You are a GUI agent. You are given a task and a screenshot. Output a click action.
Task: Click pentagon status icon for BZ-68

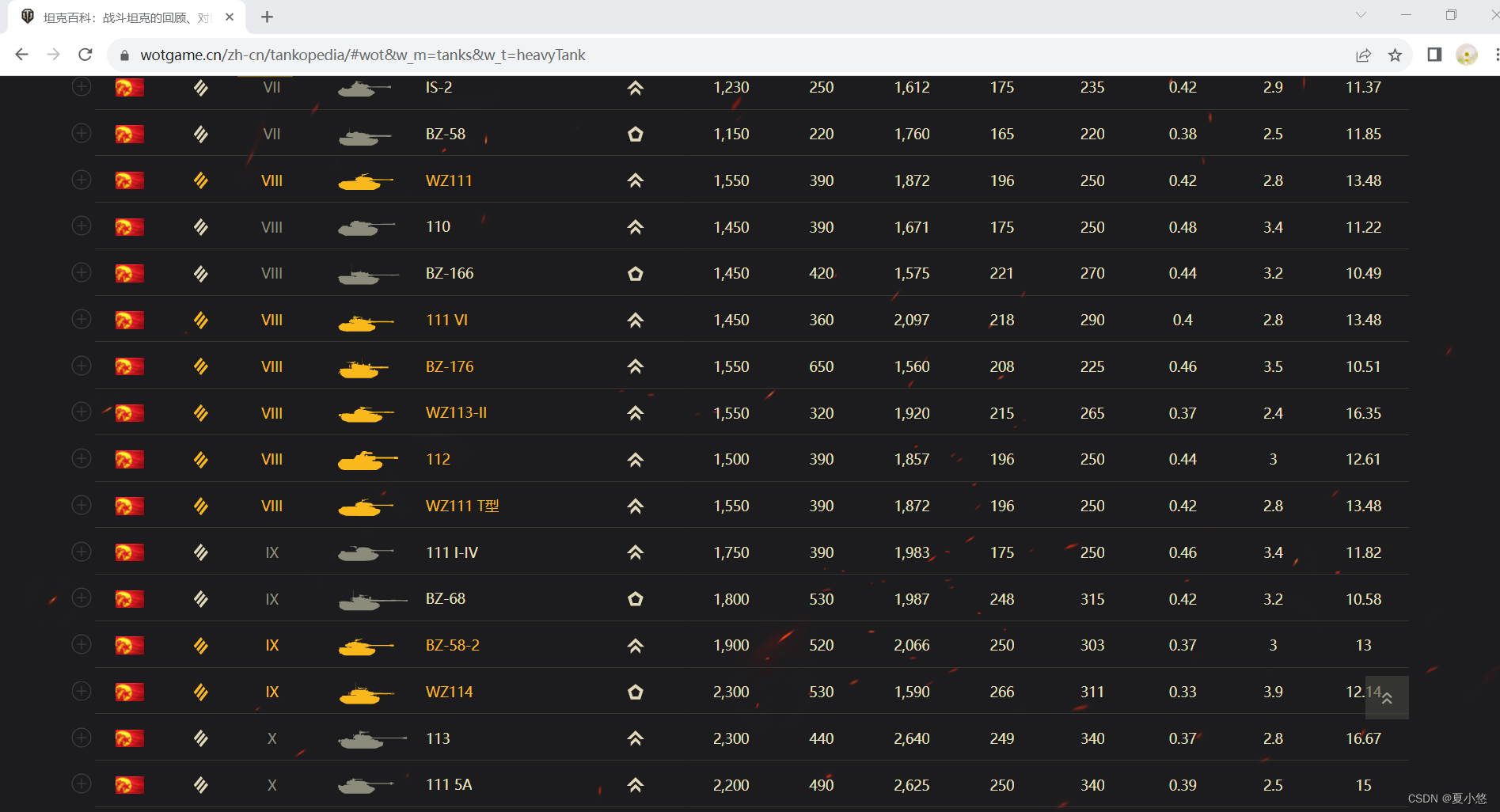tap(635, 599)
